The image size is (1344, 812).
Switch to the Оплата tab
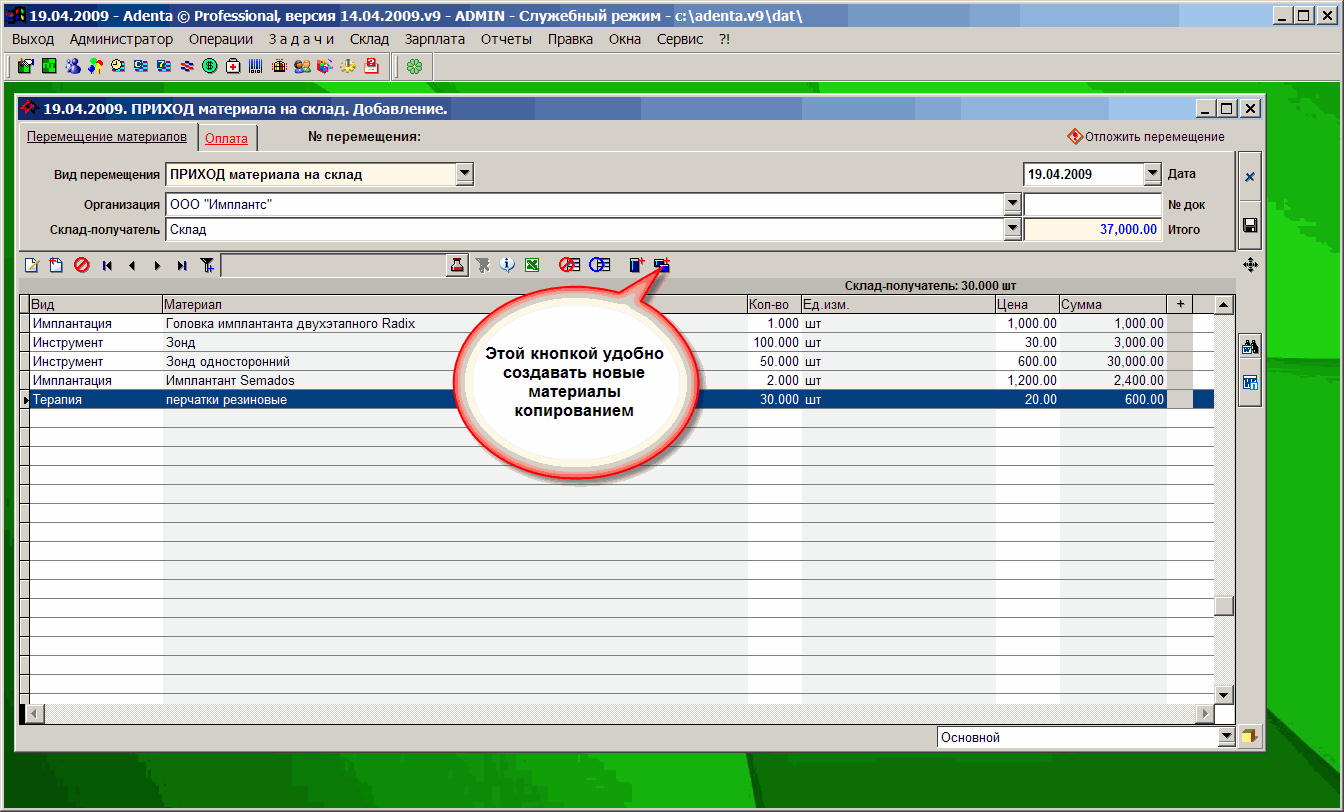pyautogui.click(x=226, y=139)
